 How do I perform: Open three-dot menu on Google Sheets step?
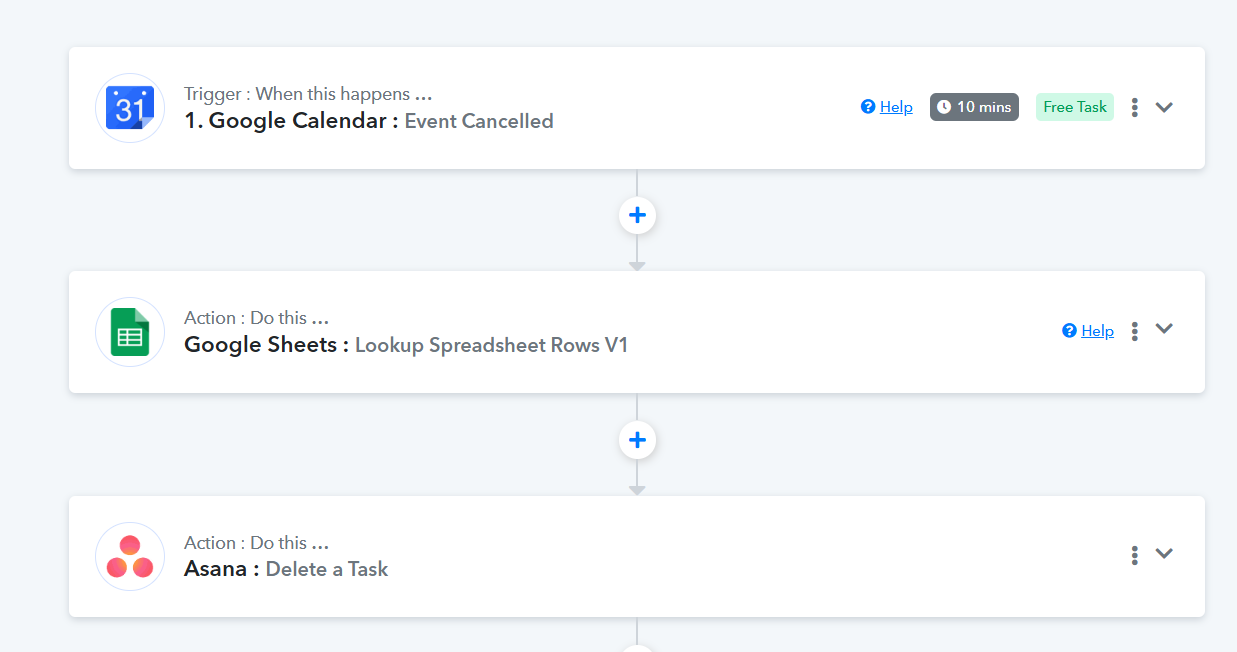click(x=1134, y=331)
